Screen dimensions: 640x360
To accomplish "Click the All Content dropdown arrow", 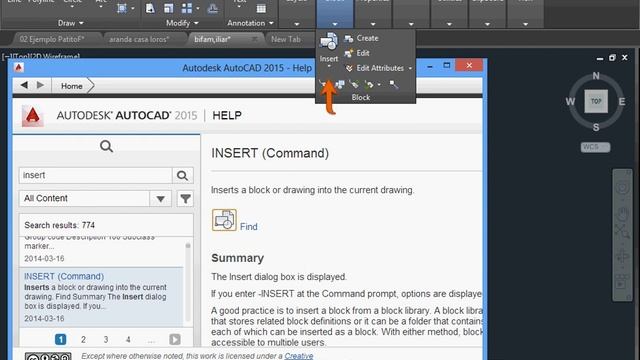I will [x=160, y=199].
